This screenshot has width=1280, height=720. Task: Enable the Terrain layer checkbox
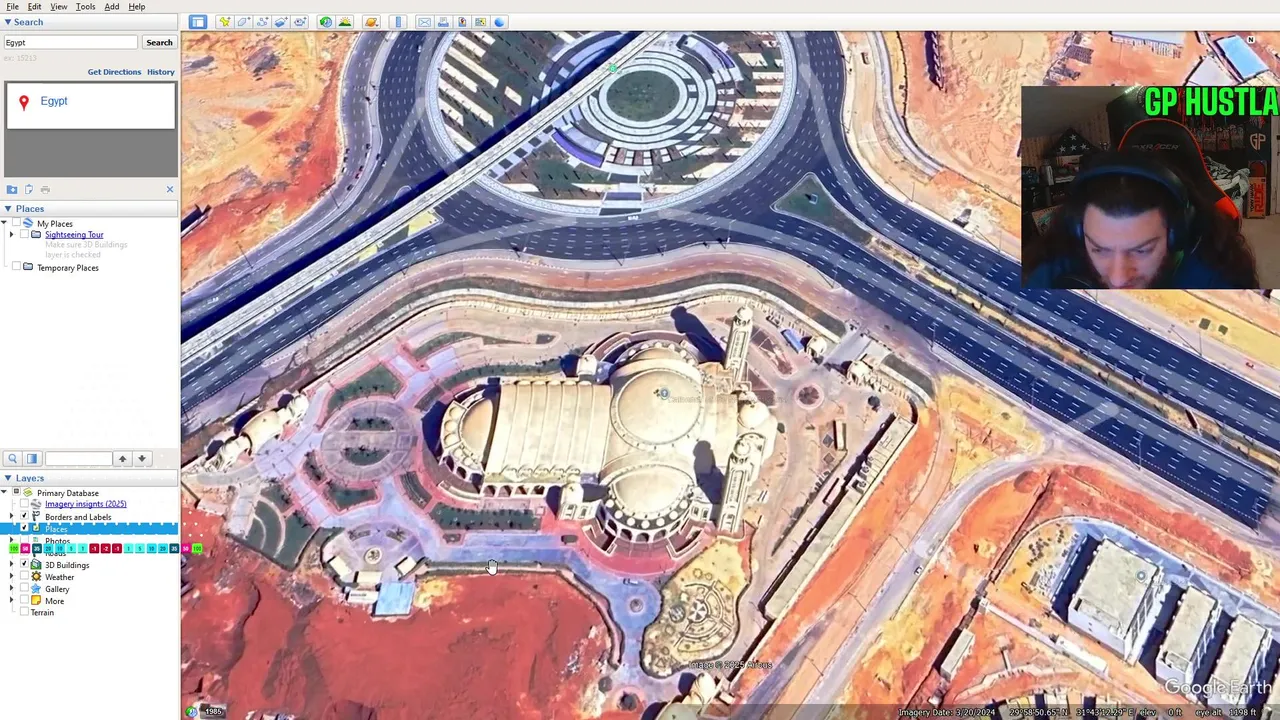(x=24, y=611)
